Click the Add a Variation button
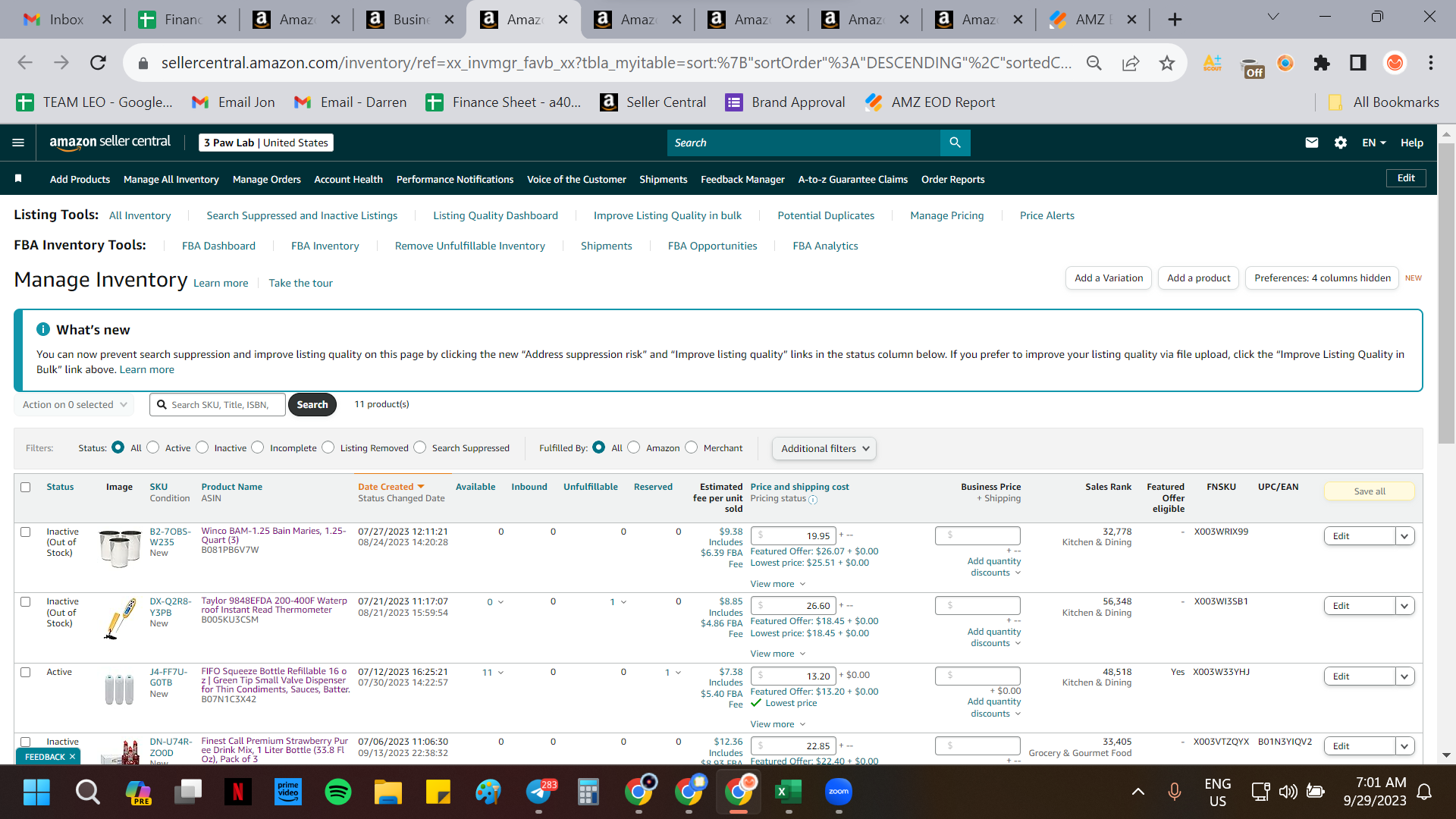This screenshot has width=1456, height=819. click(1109, 278)
